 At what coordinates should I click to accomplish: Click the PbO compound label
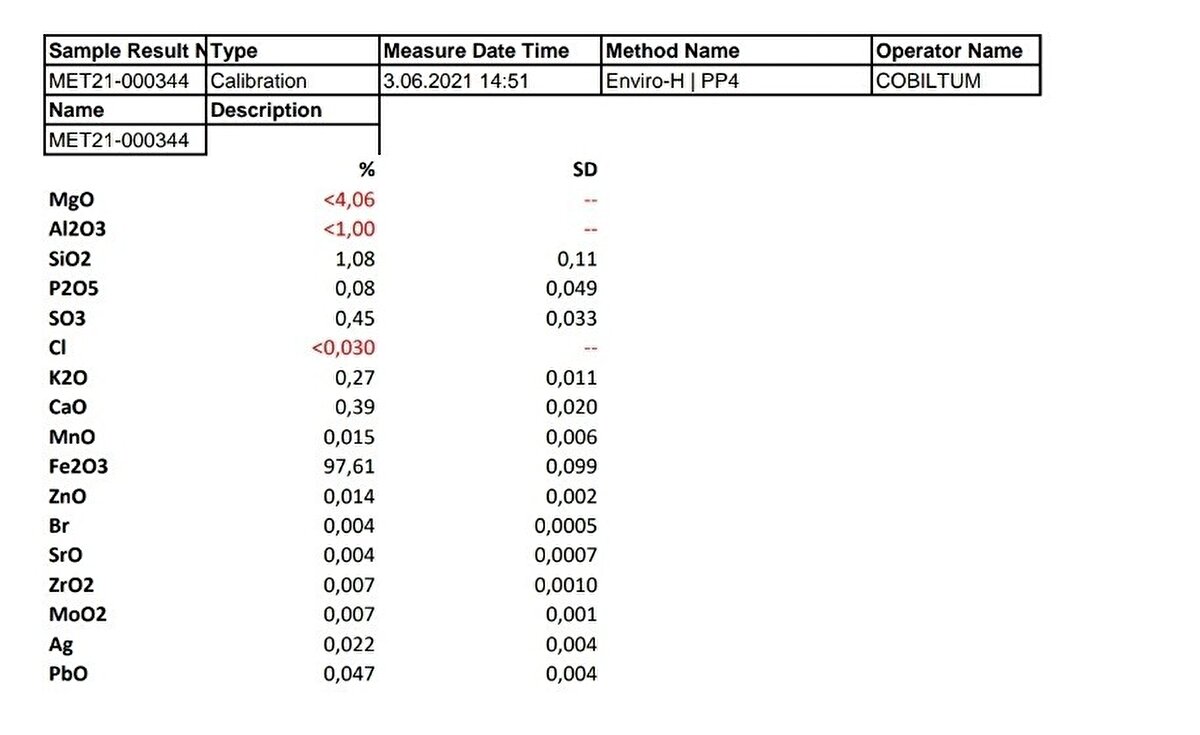click(x=68, y=674)
